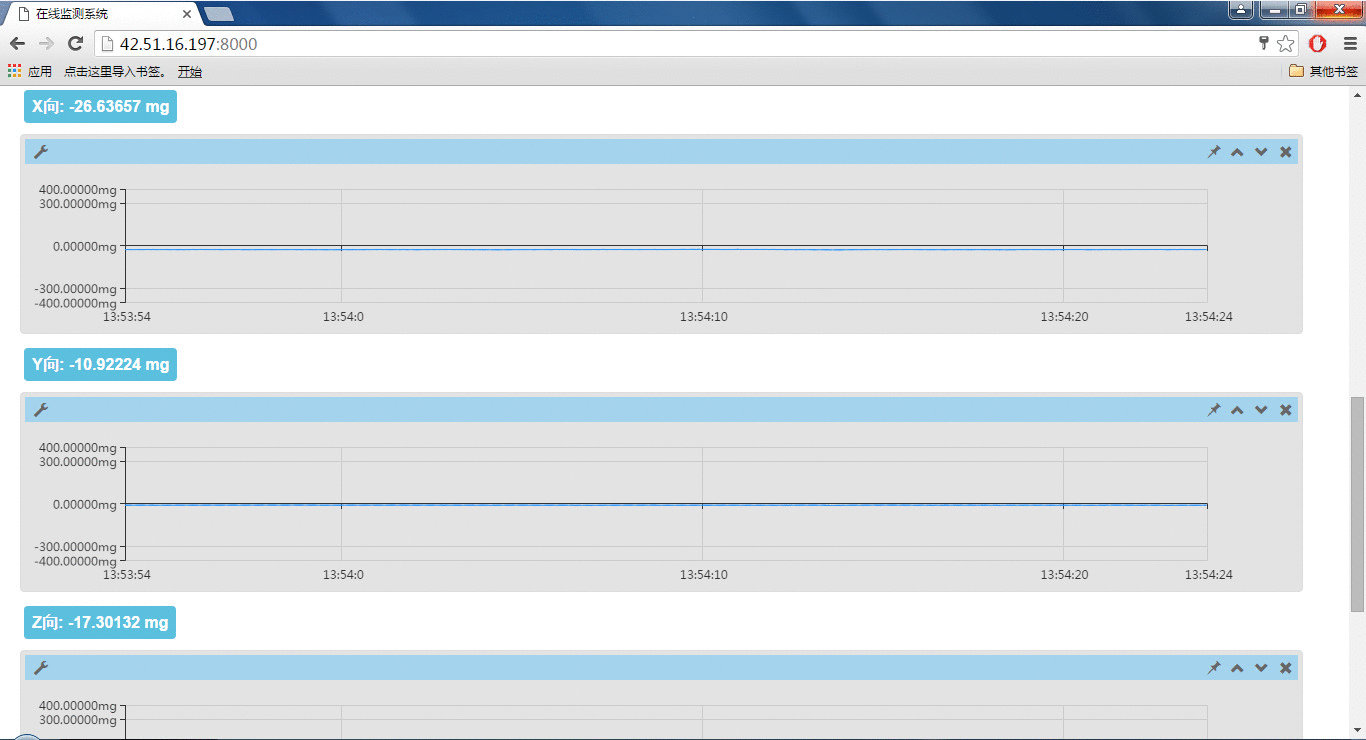The width and height of the screenshot is (1366, 740).
Task: Close the X-direction chart panel
Action: (x=1286, y=152)
